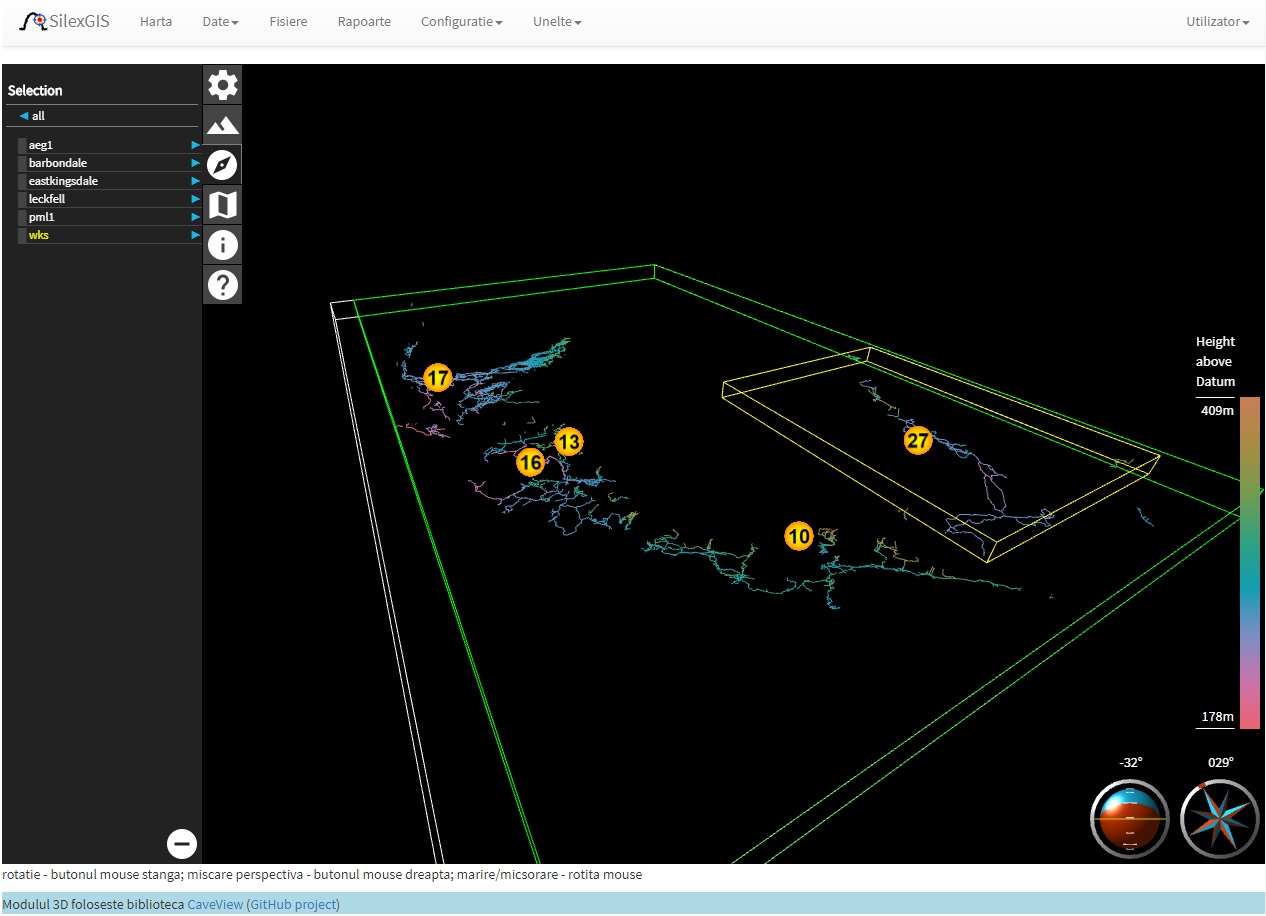This screenshot has height=916, width=1266.
Task: Open the info panel icon
Action: tap(222, 245)
